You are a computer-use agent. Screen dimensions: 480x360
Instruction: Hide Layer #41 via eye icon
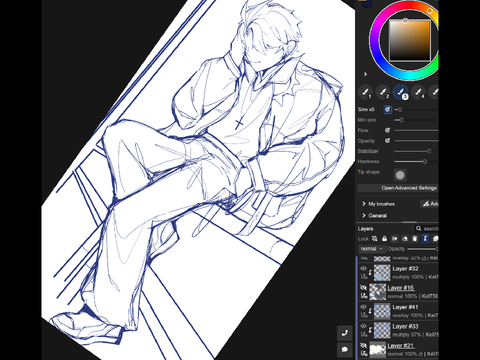[363, 307]
